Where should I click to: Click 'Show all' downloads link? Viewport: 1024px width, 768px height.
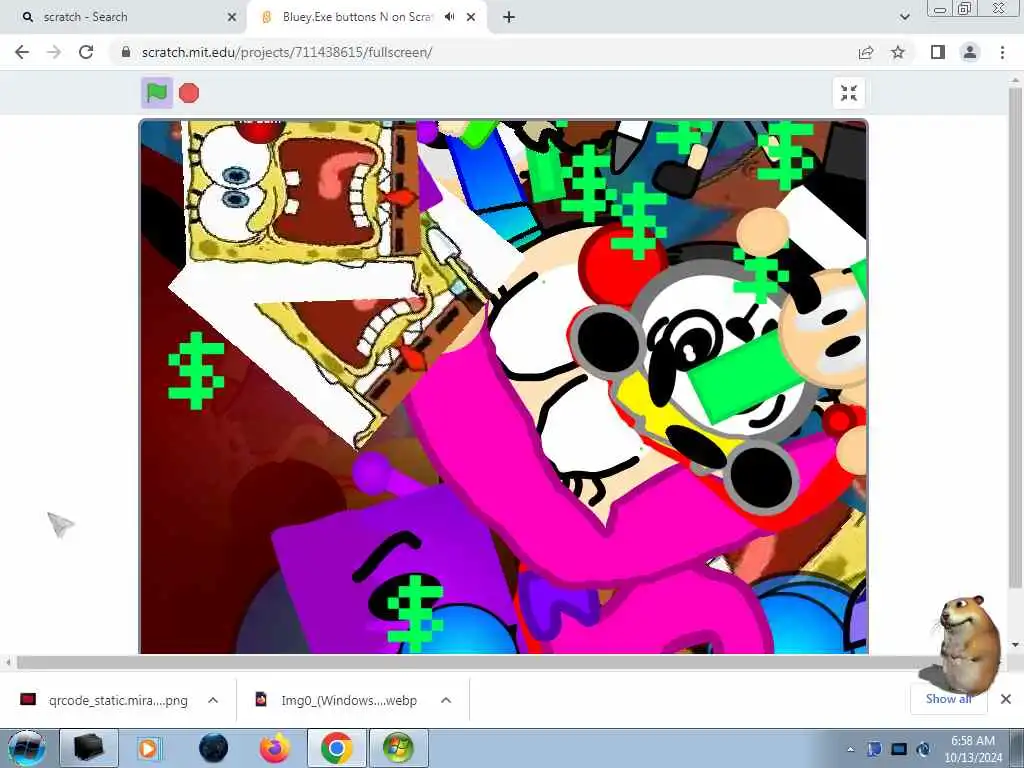pos(948,699)
